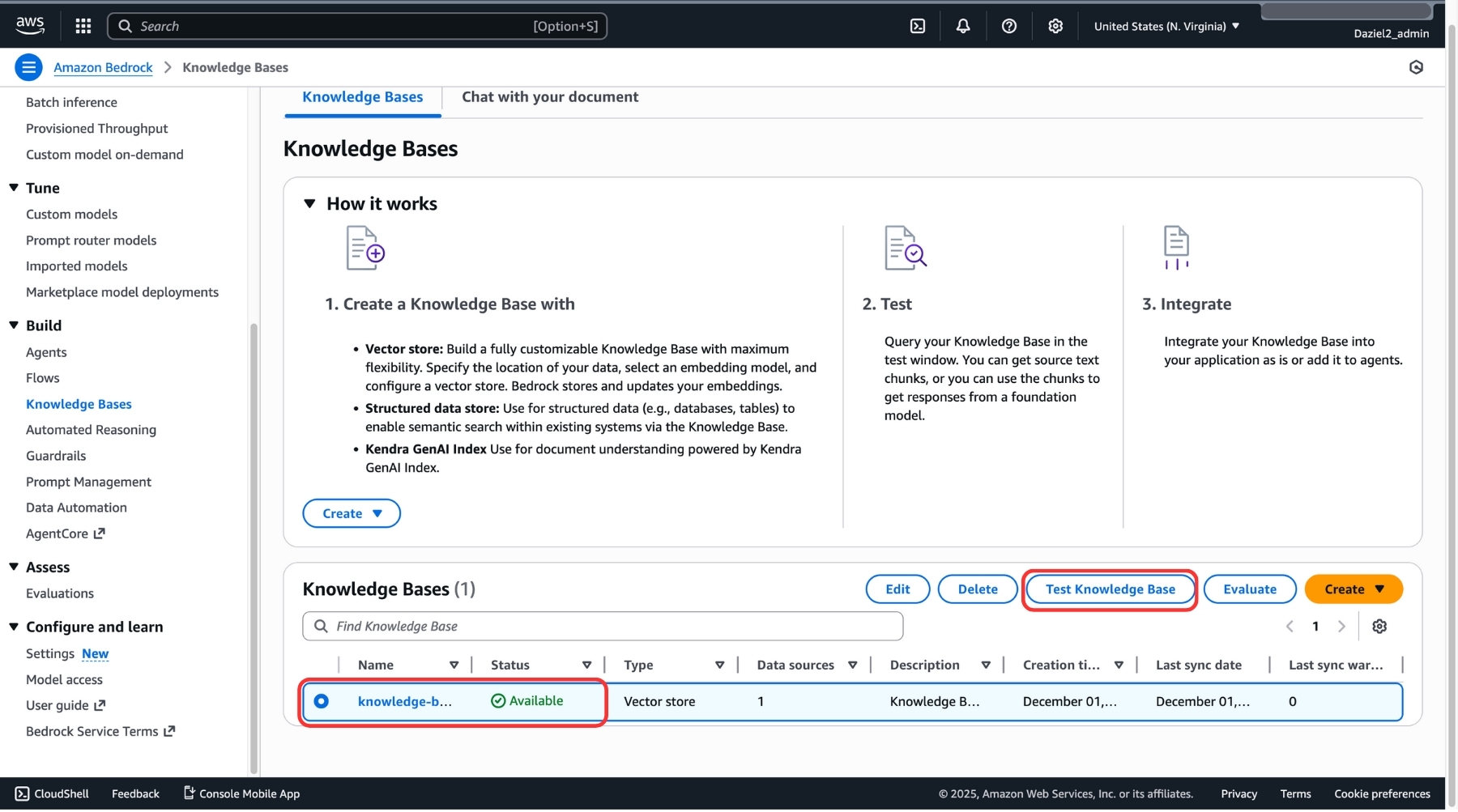
Task: Open table preferences gear icon
Action: pyautogui.click(x=1379, y=627)
